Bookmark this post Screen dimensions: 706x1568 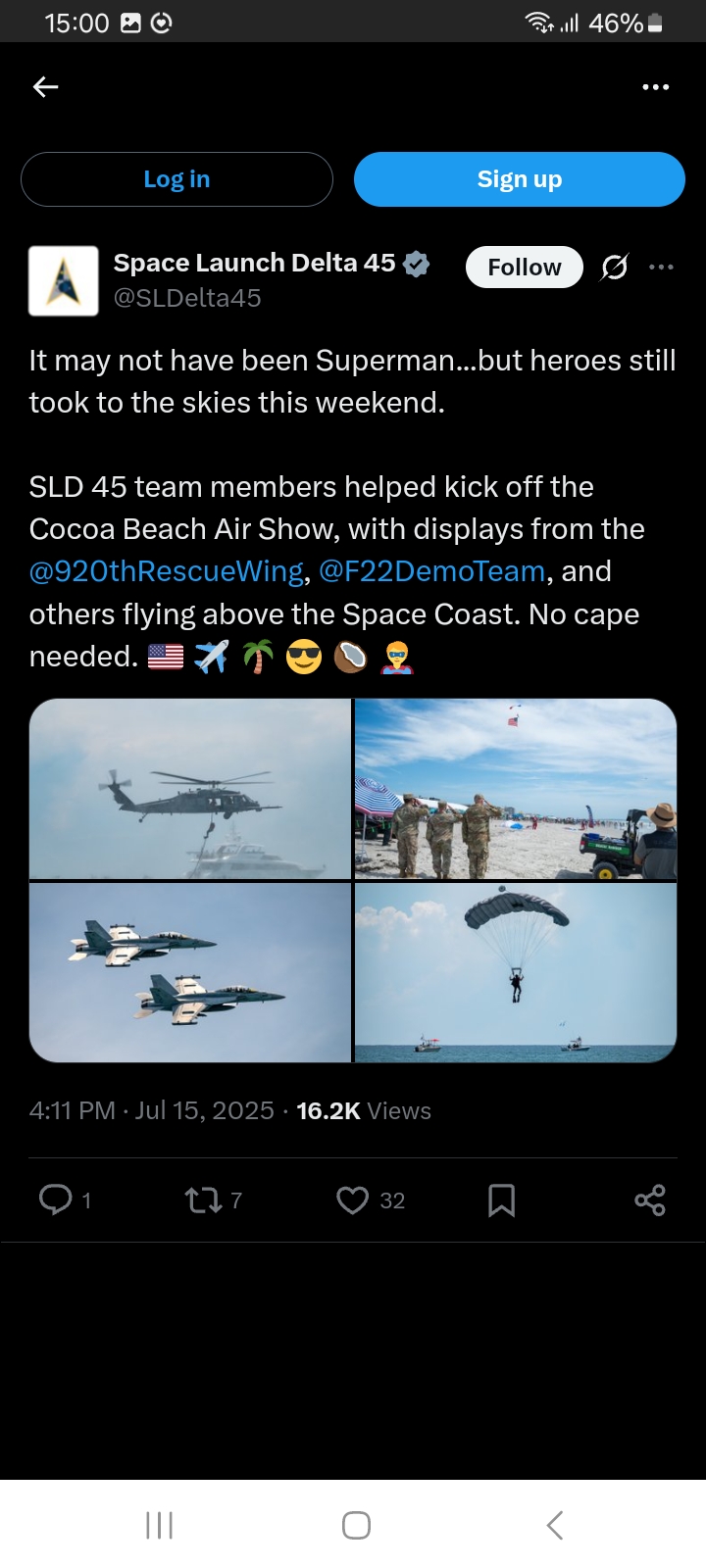[501, 1200]
